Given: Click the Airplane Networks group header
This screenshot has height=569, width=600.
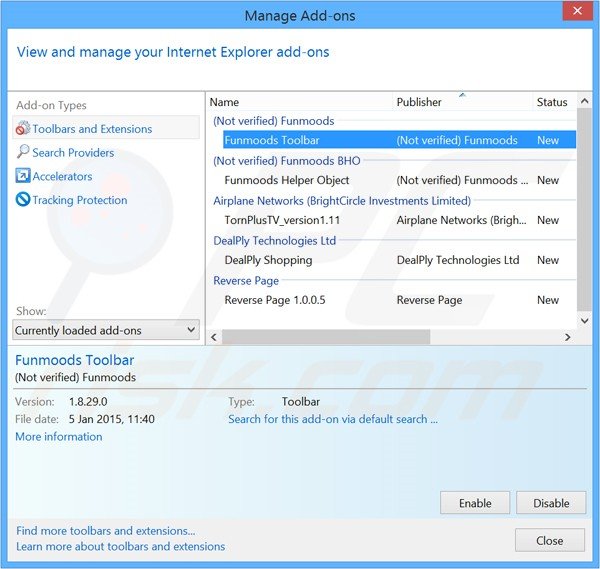Looking at the screenshot, I should pos(342,201).
